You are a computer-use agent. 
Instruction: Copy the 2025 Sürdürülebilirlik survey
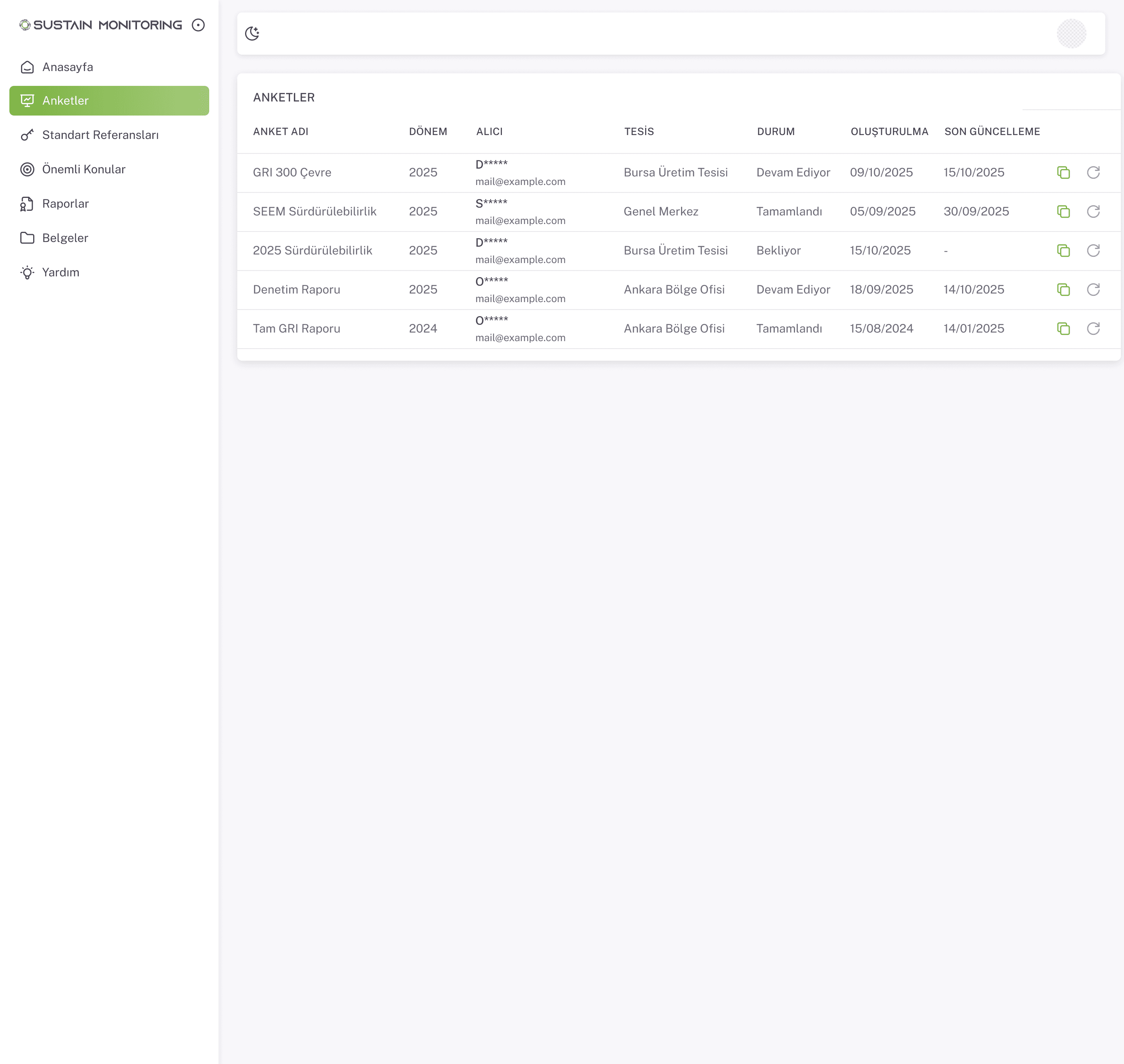coord(1064,251)
